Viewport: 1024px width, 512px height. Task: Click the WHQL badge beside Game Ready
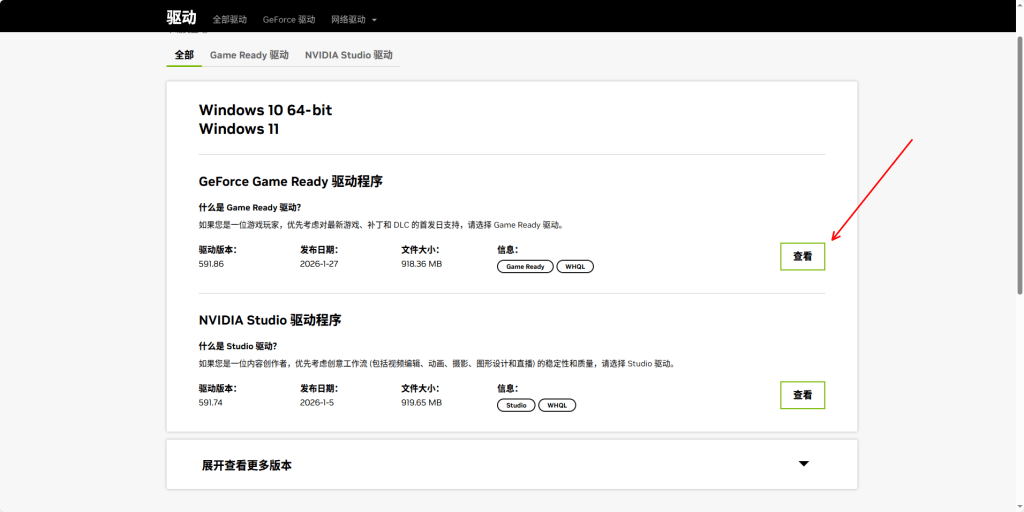point(575,267)
